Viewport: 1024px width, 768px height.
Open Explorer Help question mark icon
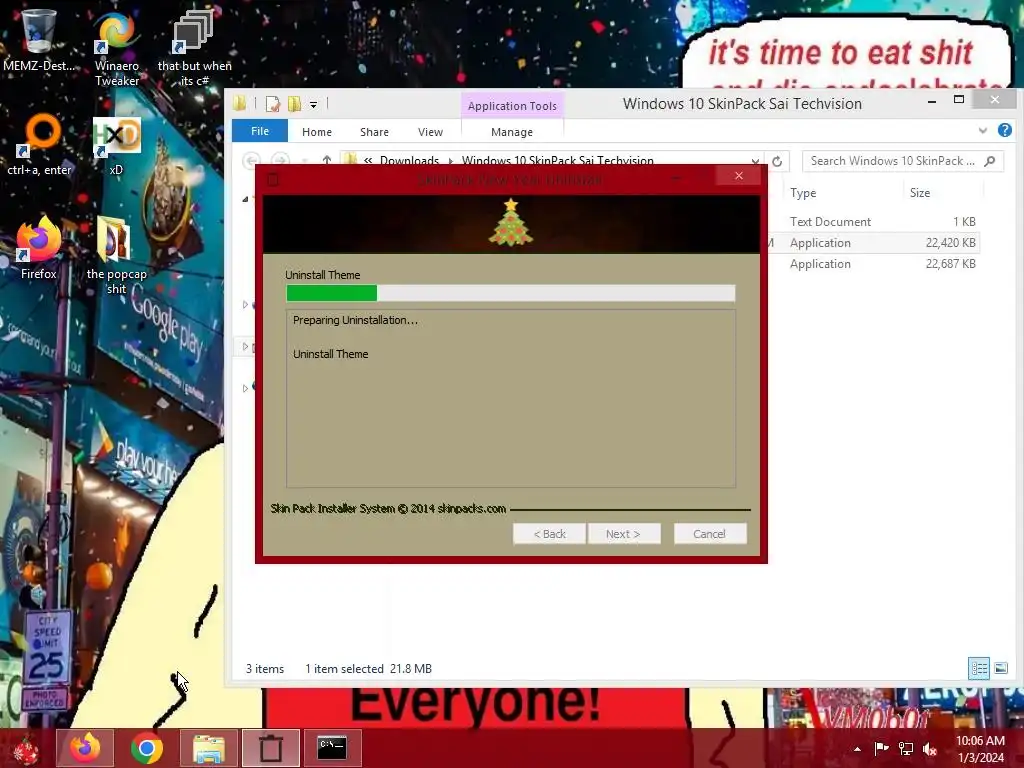[1005, 130]
